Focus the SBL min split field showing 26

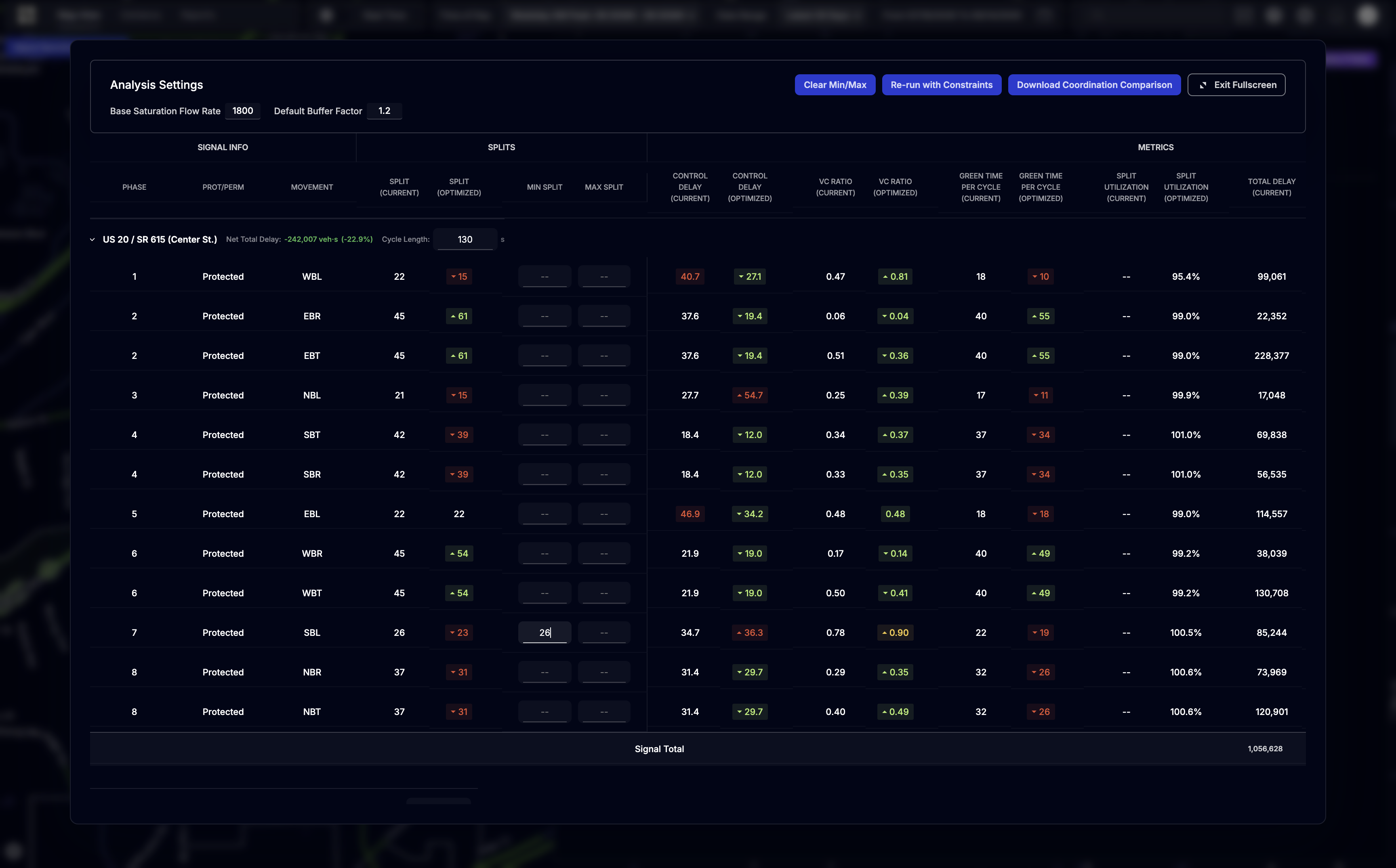pyautogui.click(x=545, y=633)
